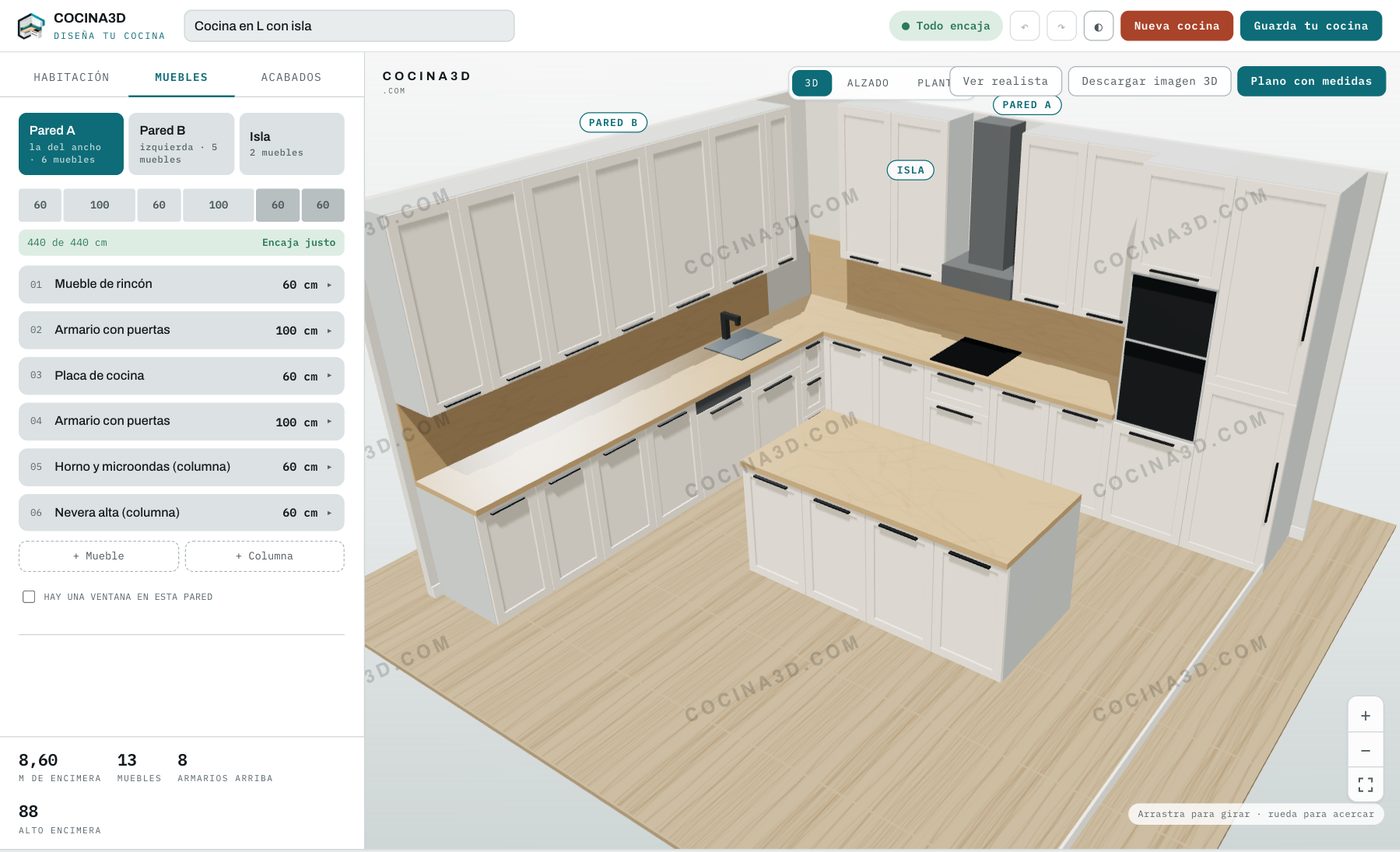
Task: Switch to Alzado view
Action: click(x=867, y=83)
